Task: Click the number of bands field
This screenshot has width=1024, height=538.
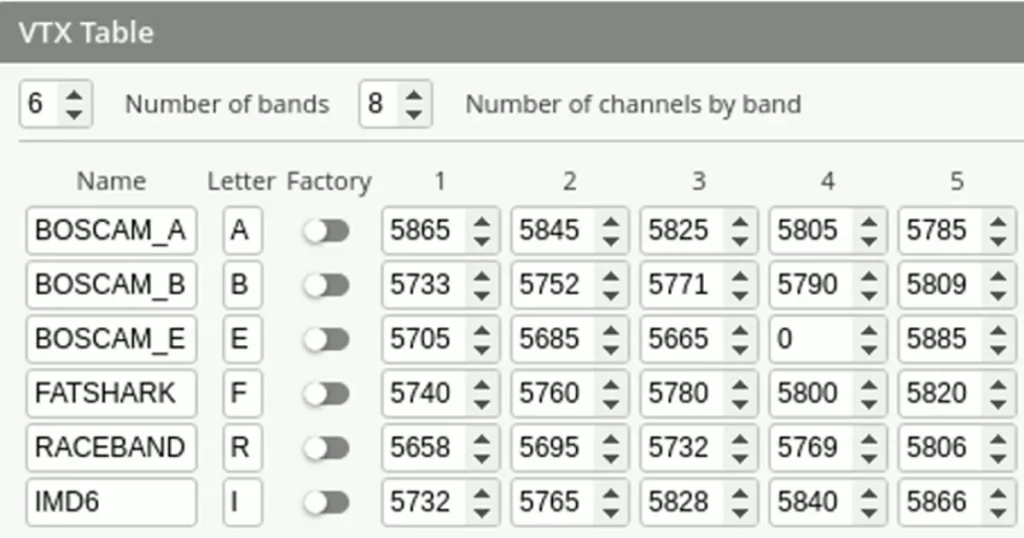Action: pos(42,104)
